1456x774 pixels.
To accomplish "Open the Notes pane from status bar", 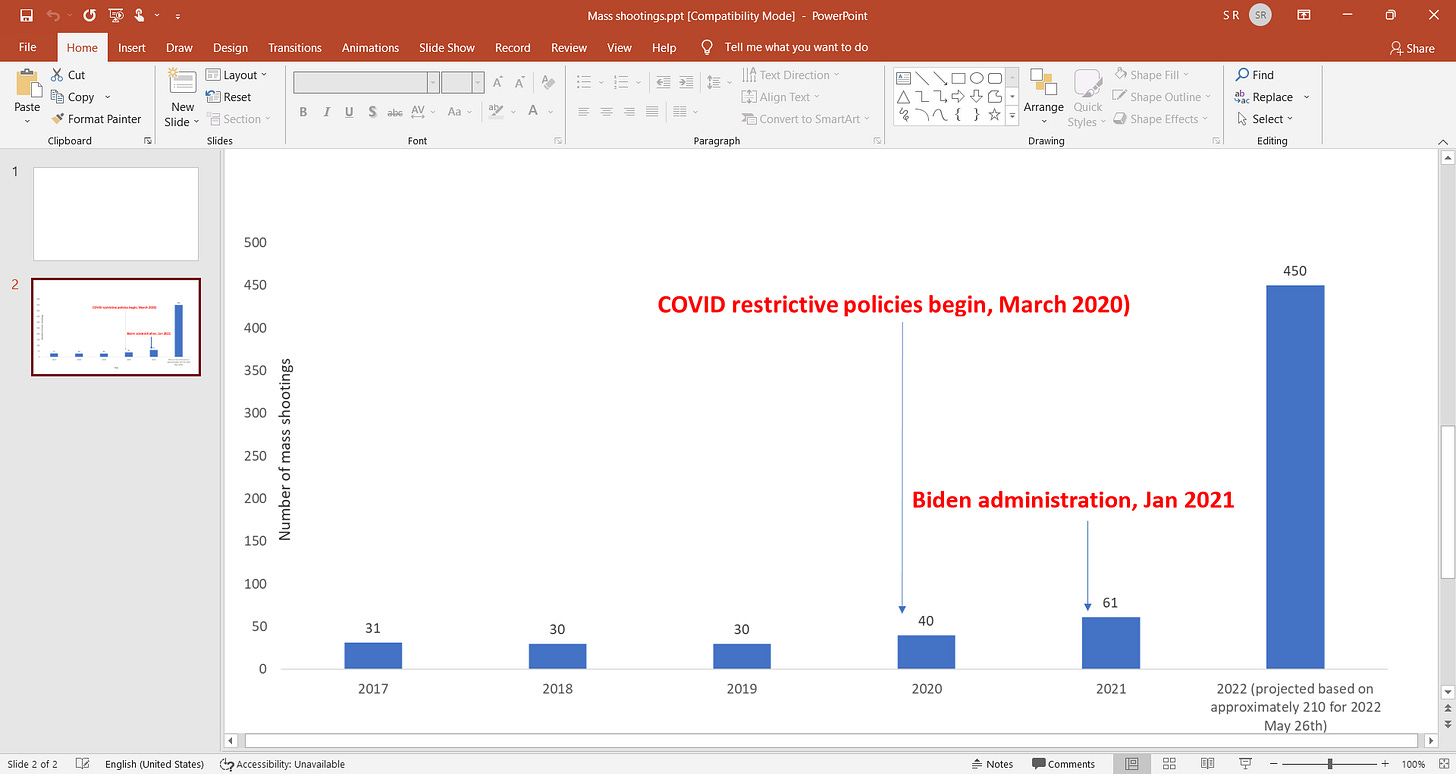I will [992, 764].
